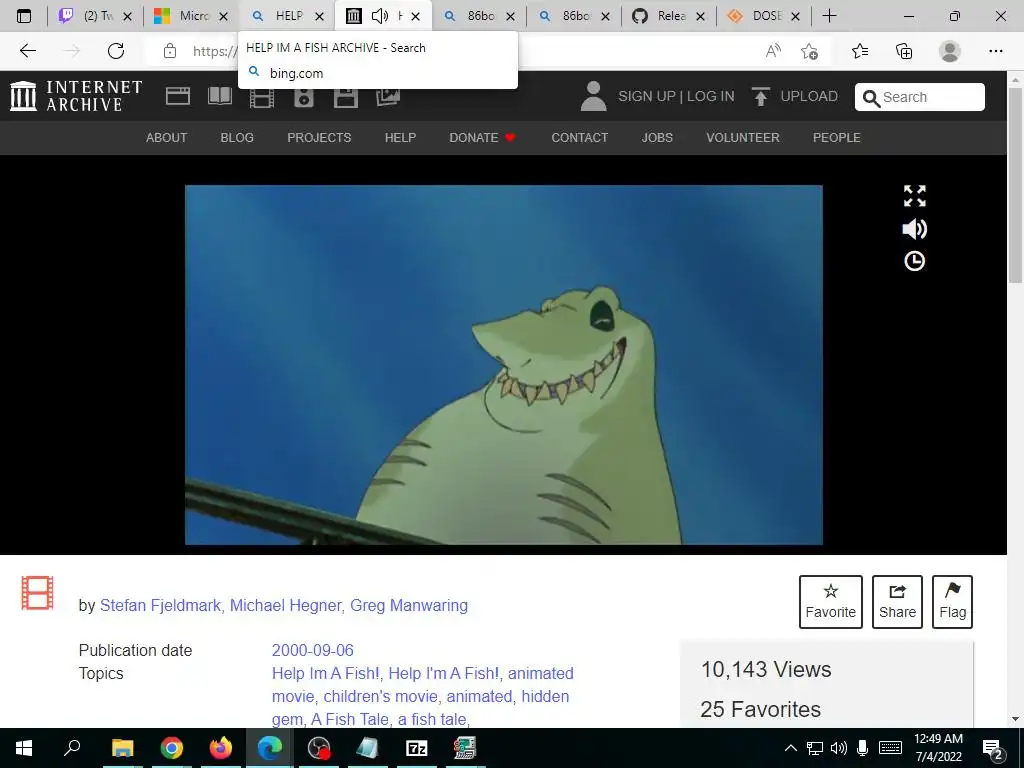Open the Software floppy disk icon
This screenshot has height=768, width=1024.
point(345,97)
